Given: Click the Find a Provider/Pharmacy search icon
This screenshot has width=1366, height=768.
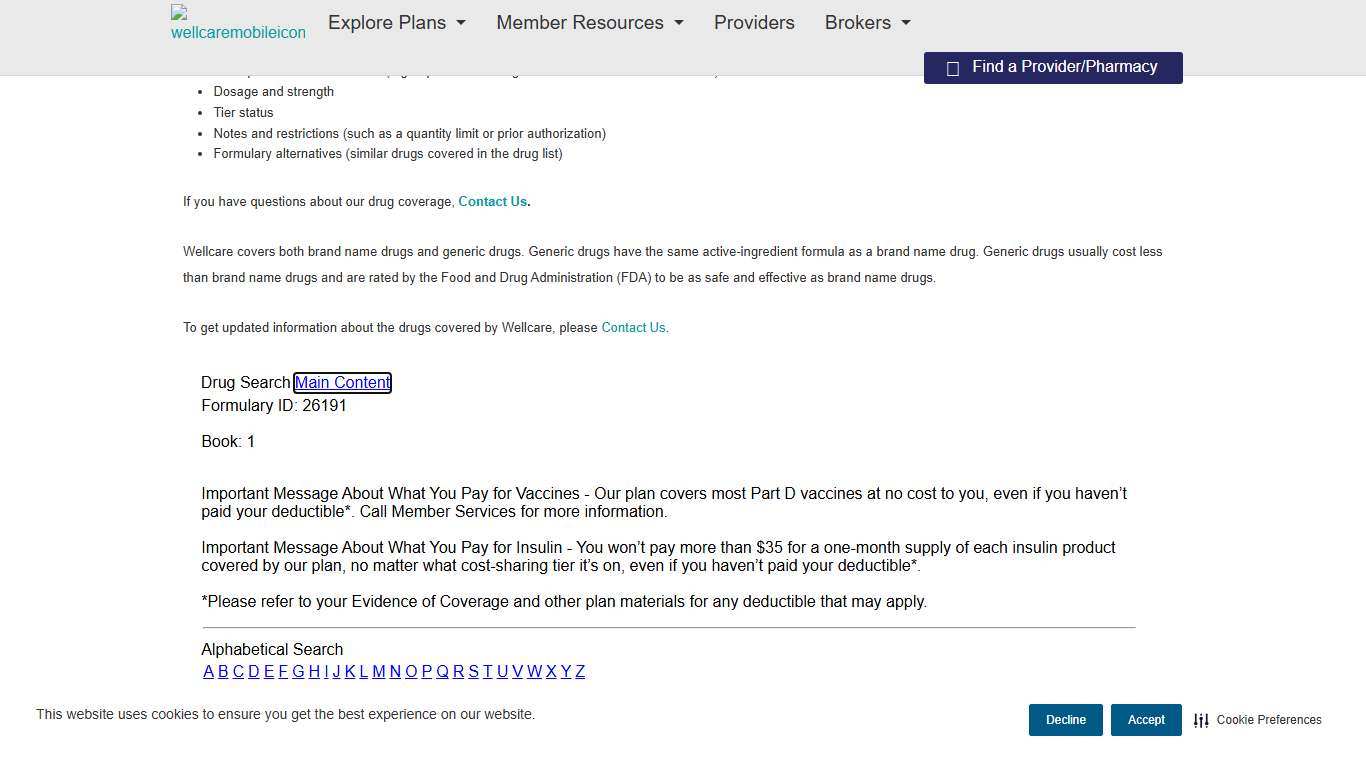Looking at the screenshot, I should (953, 68).
